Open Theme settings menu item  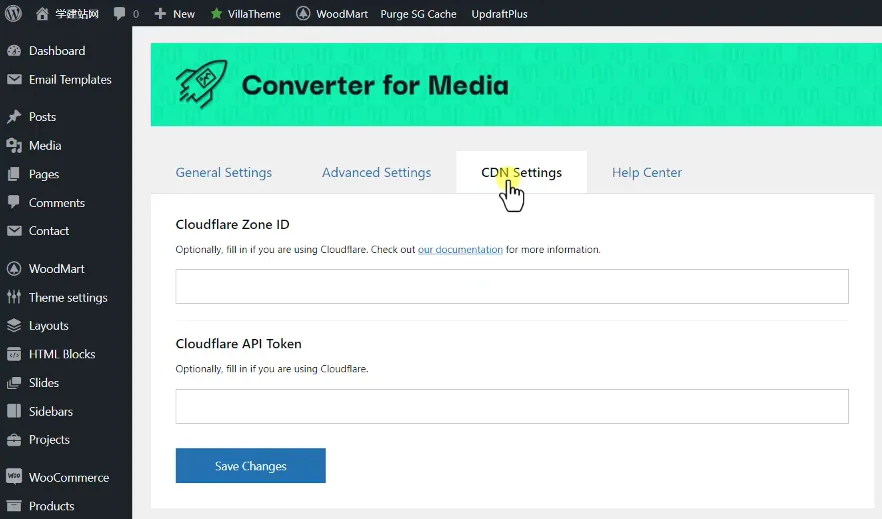pos(68,297)
